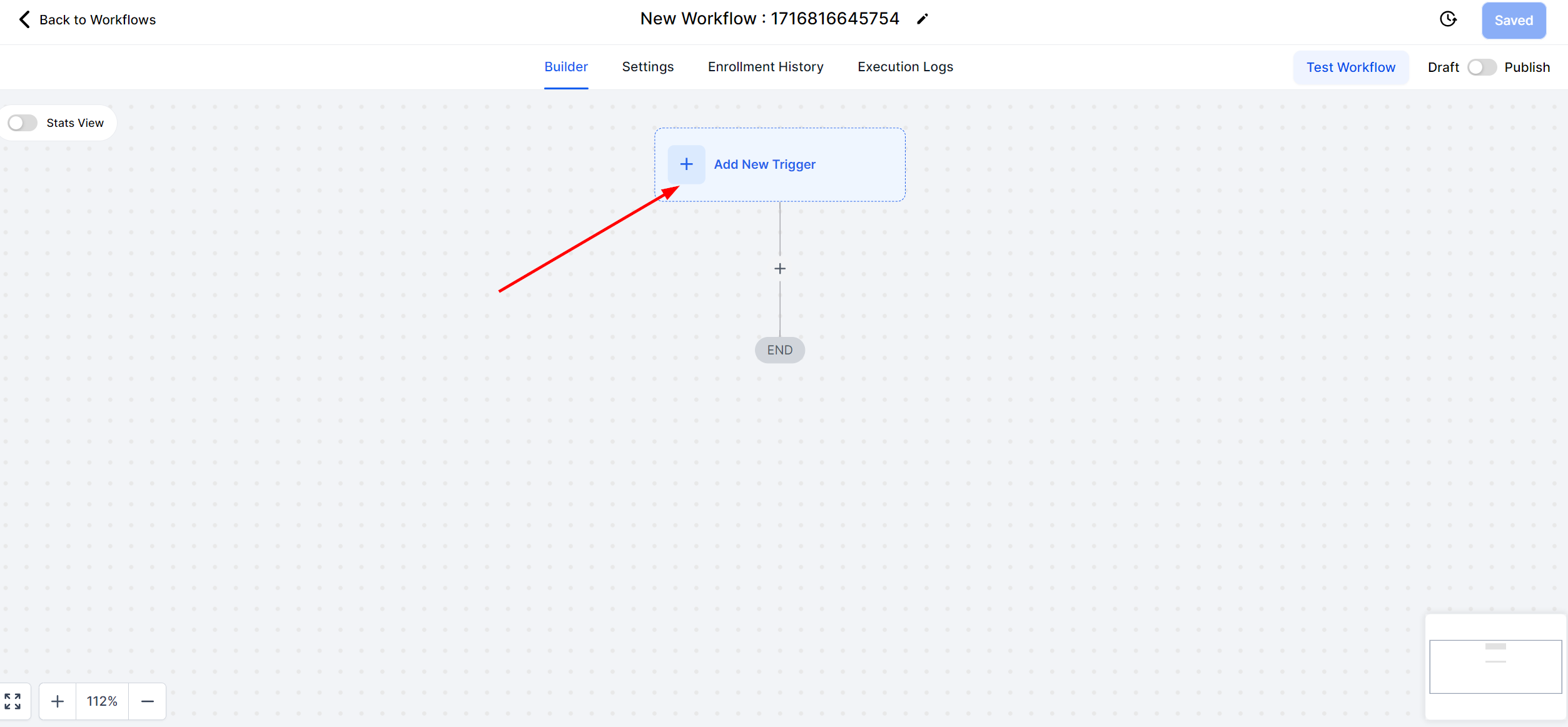This screenshot has height=727, width=1568.
Task: Click the Test Workflow button
Action: click(1350, 68)
